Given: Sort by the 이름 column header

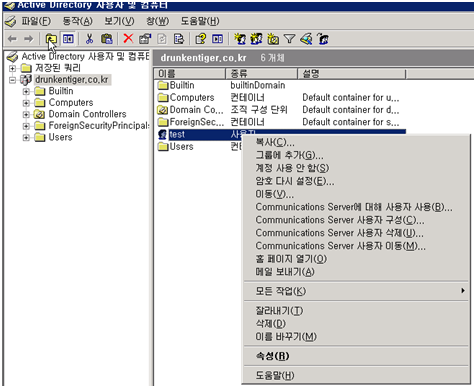Looking at the screenshot, I should [190, 73].
